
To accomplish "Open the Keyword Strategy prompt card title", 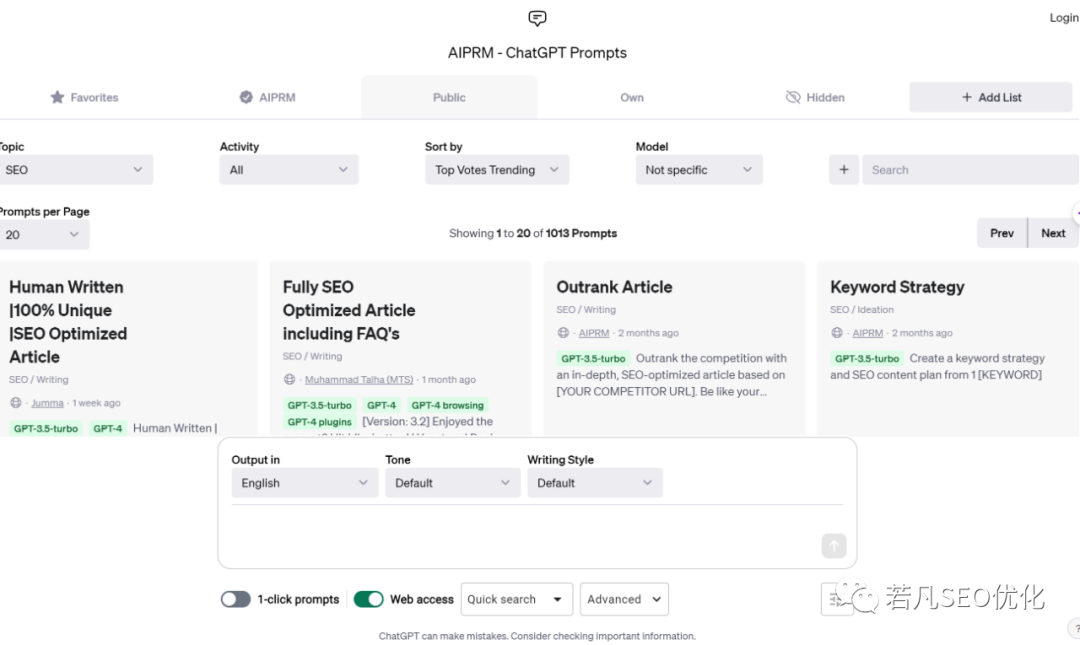I will tap(897, 287).
